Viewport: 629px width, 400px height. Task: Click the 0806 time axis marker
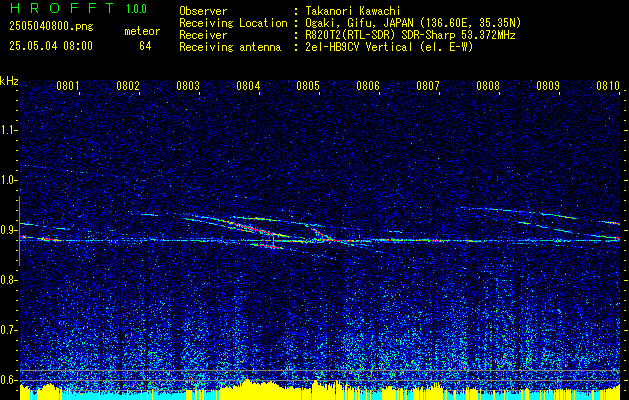click(368, 85)
